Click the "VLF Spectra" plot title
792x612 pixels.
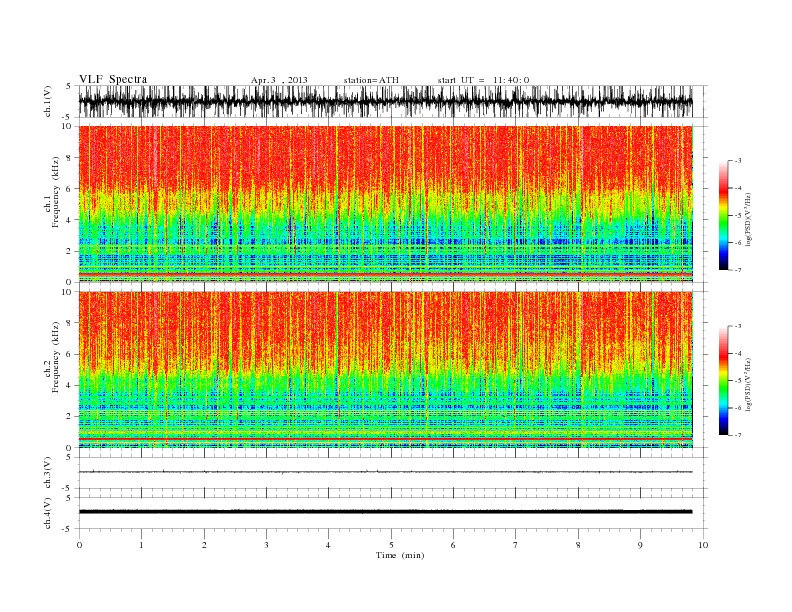[113, 79]
